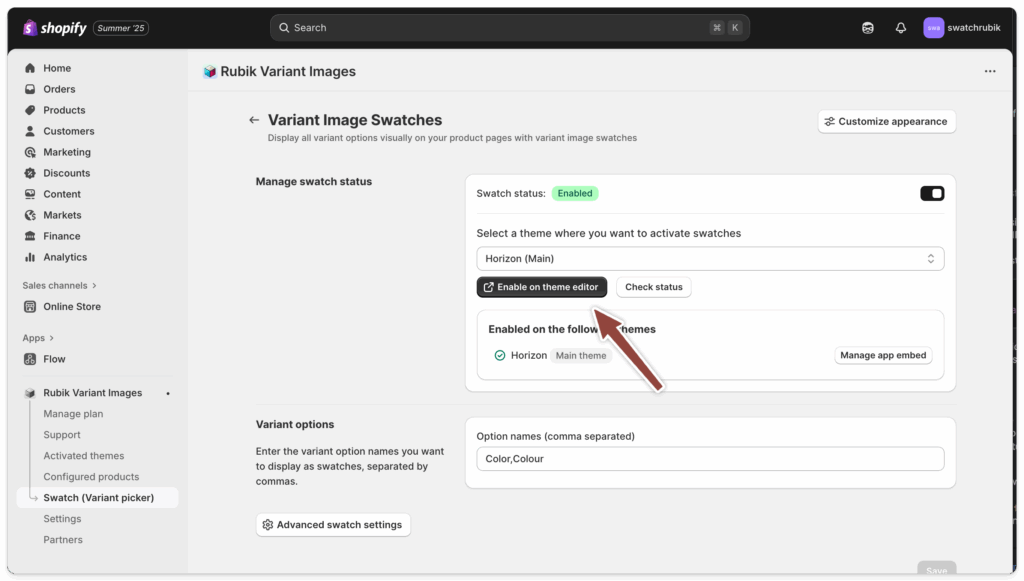The width and height of the screenshot is (1024, 581).
Task: Click the Markets globe icon
Action: [x=30, y=215]
